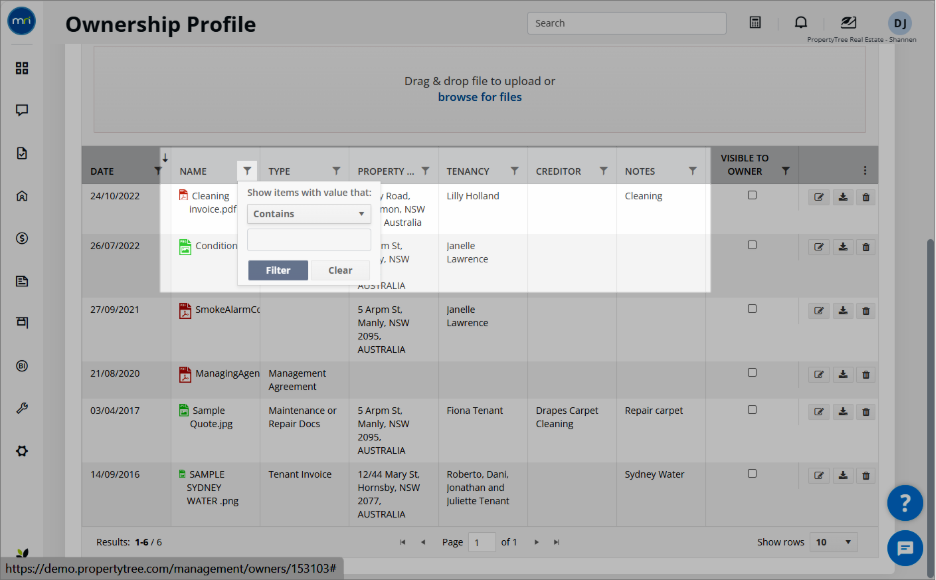Click the Page number input field
The height and width of the screenshot is (580, 936).
(x=481, y=542)
